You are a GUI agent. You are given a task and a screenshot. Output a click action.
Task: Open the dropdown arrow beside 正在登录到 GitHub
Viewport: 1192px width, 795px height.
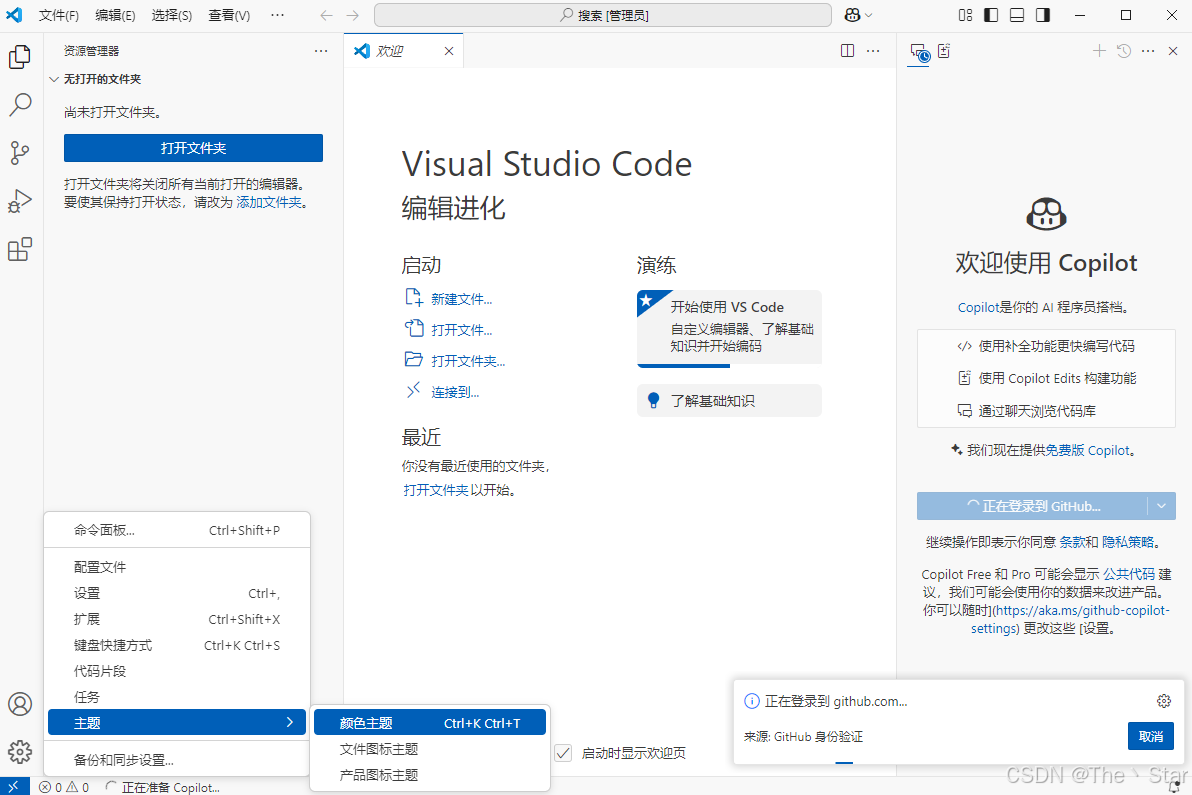point(1162,506)
